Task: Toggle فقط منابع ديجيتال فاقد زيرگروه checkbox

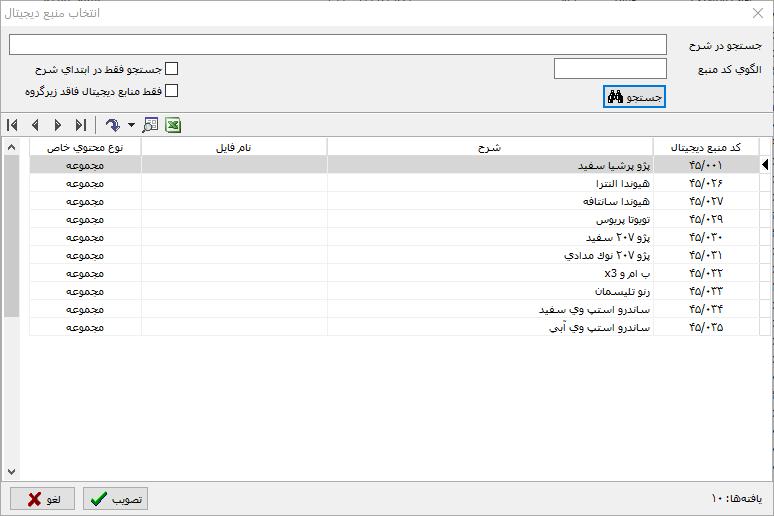Action: click(x=171, y=90)
